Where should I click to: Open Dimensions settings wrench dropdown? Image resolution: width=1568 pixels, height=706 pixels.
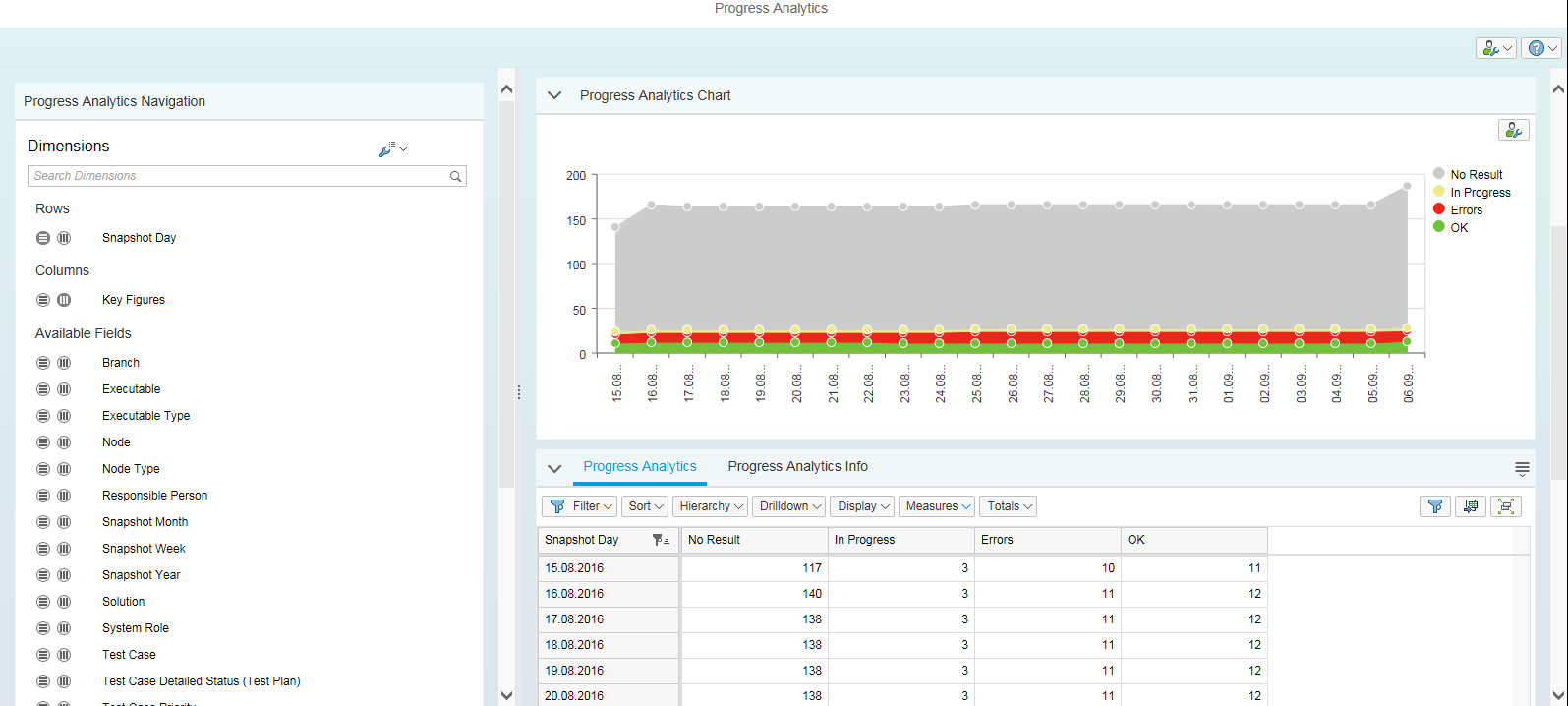click(393, 149)
